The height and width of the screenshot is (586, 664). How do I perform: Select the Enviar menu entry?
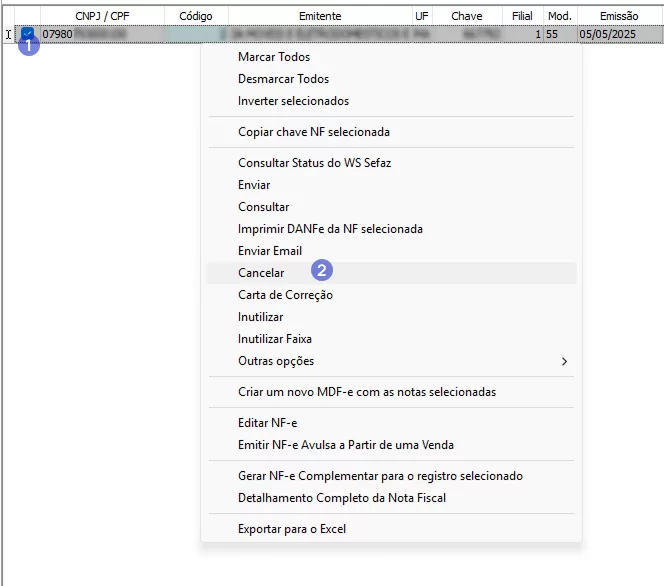(254, 185)
